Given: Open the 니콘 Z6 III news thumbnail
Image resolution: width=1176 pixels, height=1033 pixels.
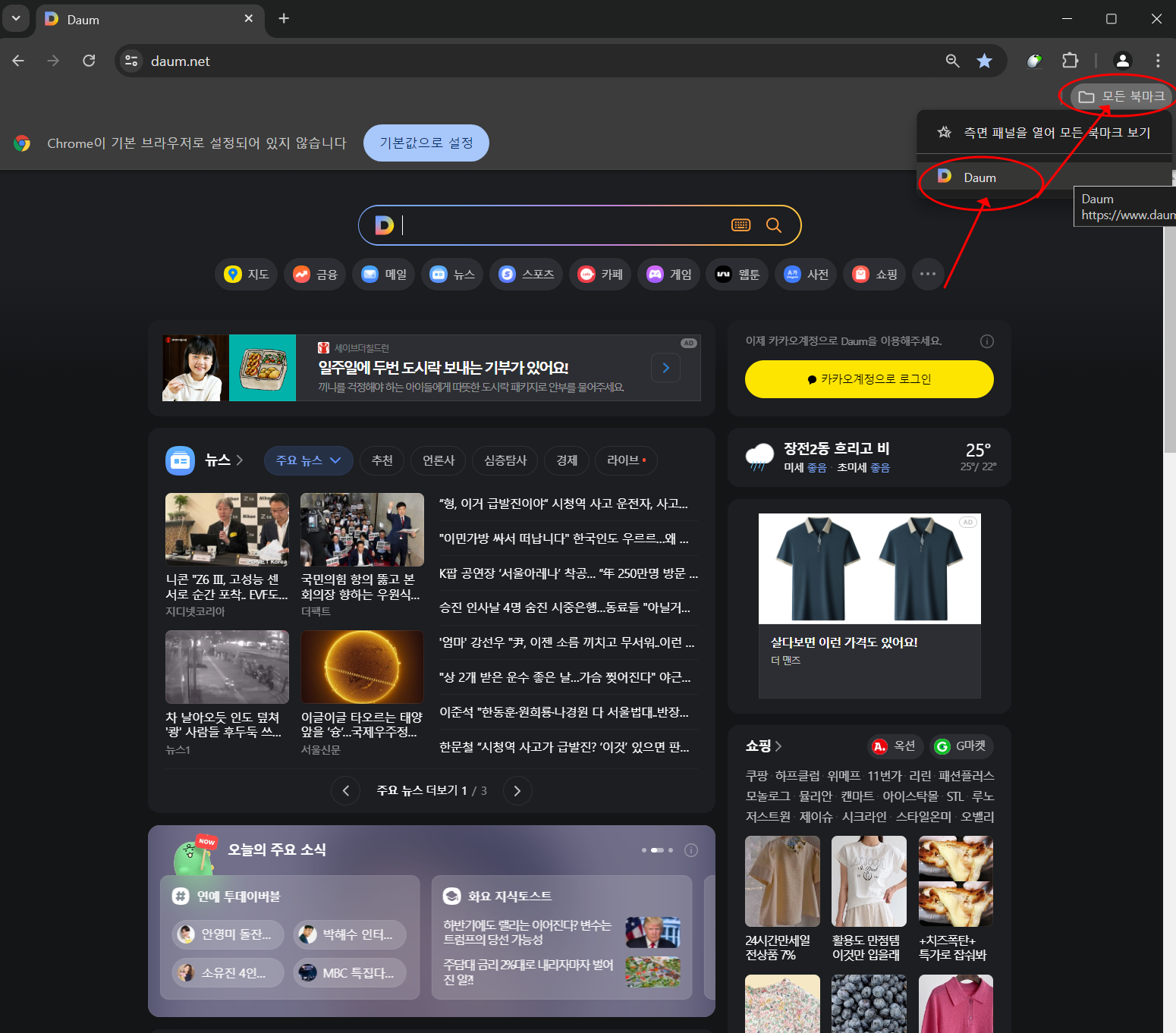Looking at the screenshot, I should [227, 529].
